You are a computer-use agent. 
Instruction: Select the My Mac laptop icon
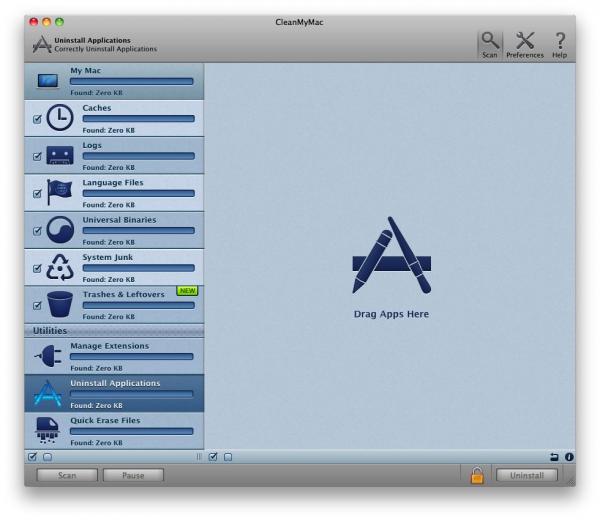47,82
